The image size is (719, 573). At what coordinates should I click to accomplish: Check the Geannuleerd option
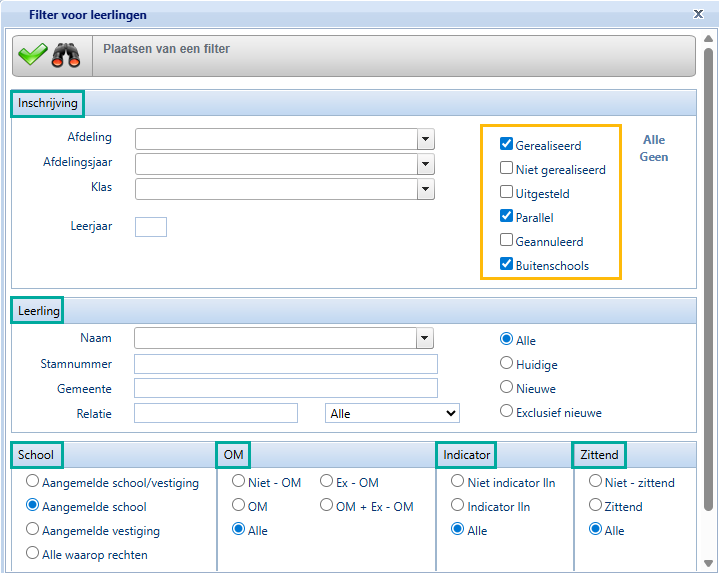point(507,241)
